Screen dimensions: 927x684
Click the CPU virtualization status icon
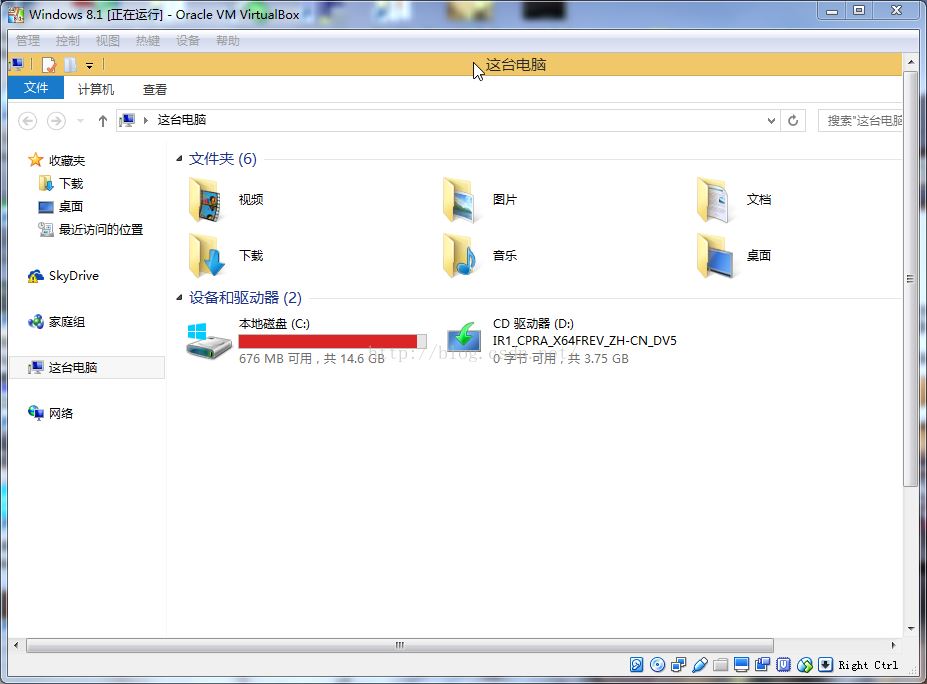tap(783, 664)
